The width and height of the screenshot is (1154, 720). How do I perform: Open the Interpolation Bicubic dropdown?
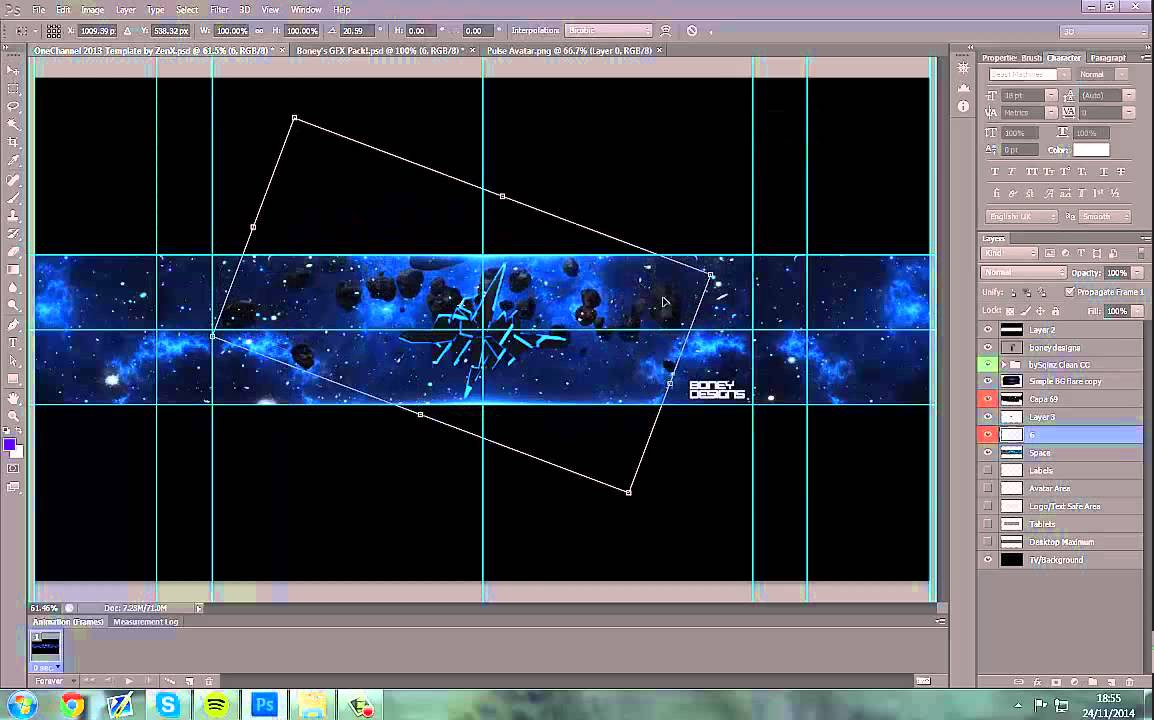(x=609, y=31)
